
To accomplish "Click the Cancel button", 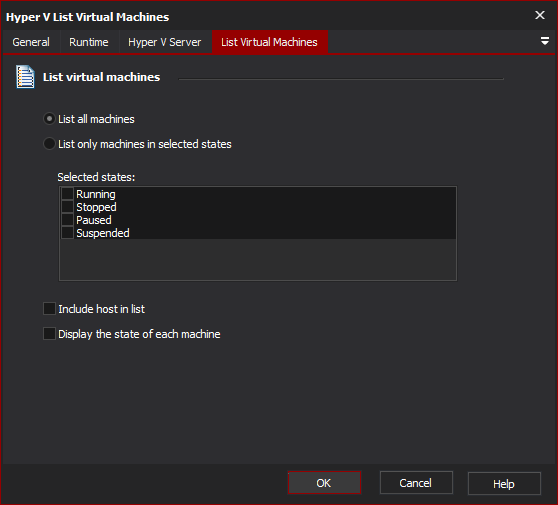I will point(416,483).
